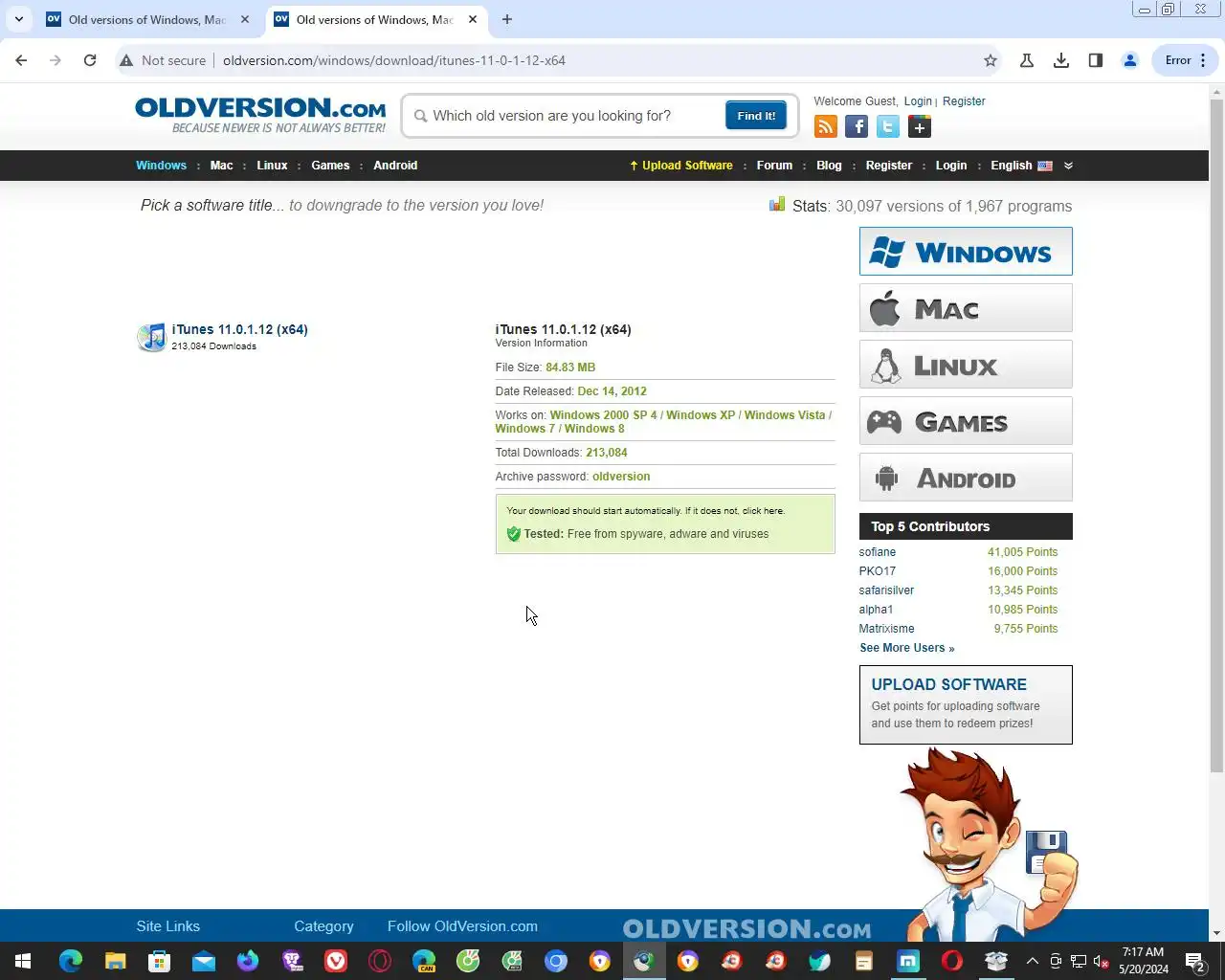Open the Windows menu item
The image size is (1225, 980).
[161, 166]
